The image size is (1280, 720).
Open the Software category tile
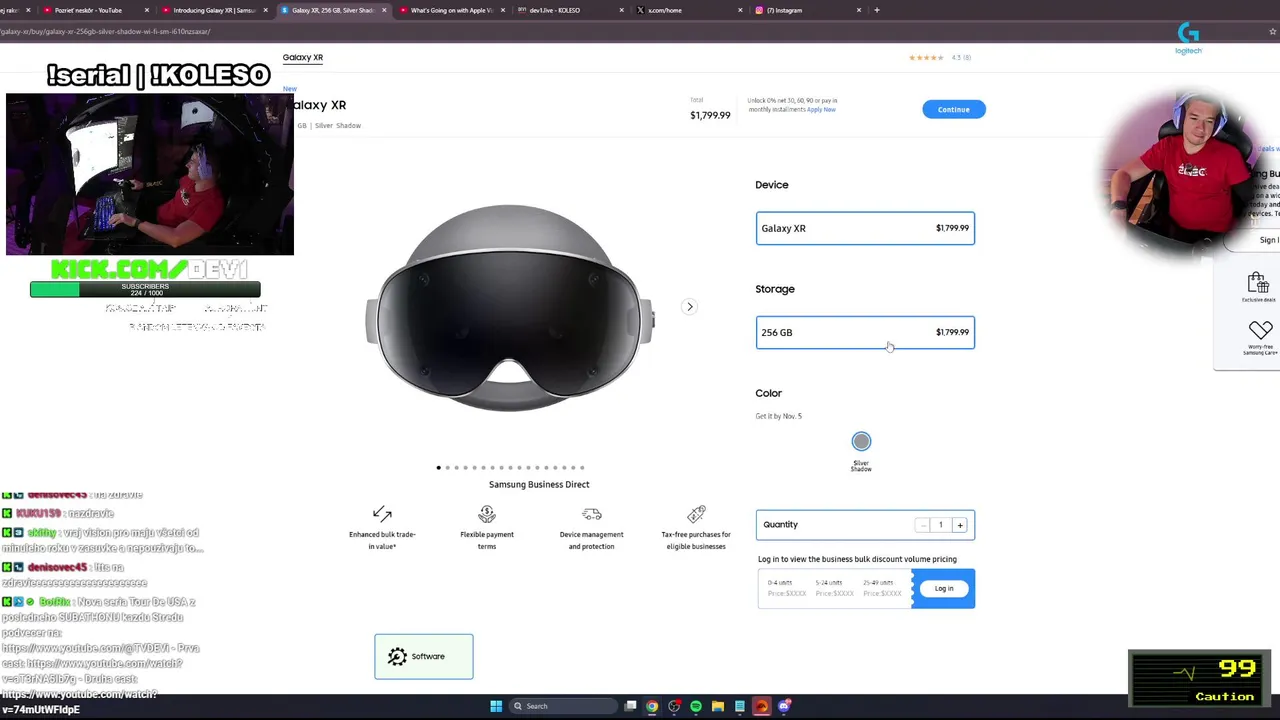coord(424,656)
